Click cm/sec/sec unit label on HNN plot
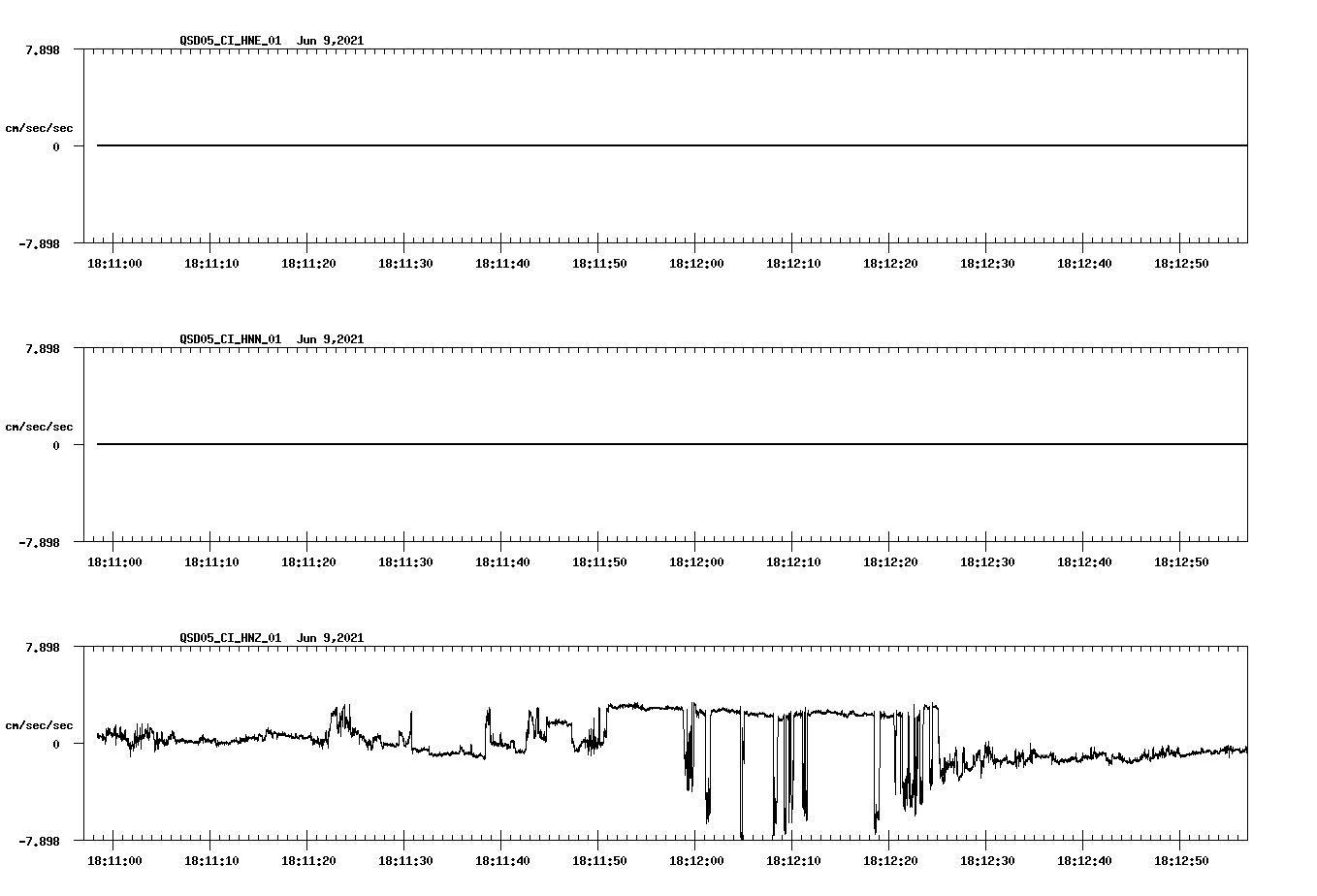Screen dimensions: 1317x896 point(39,427)
